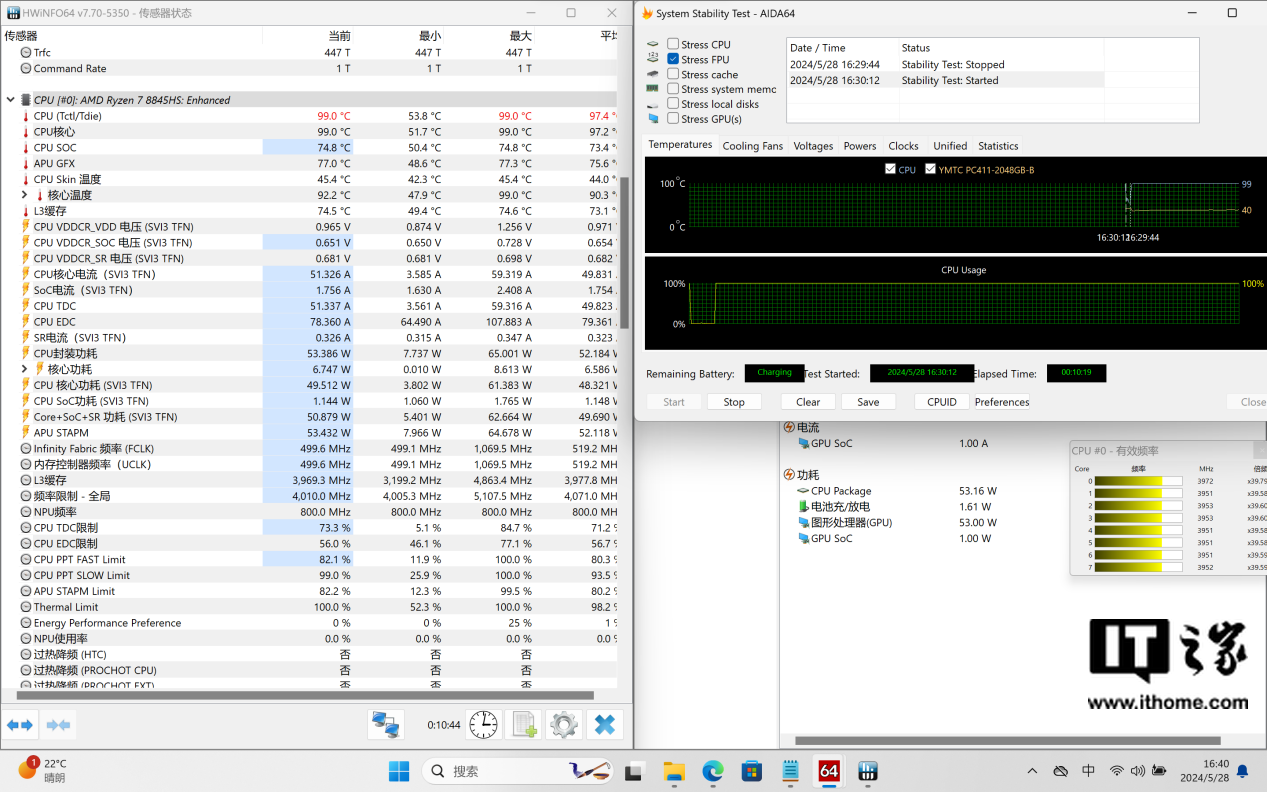
Task: Select the Temperatures tab
Action: (x=680, y=145)
